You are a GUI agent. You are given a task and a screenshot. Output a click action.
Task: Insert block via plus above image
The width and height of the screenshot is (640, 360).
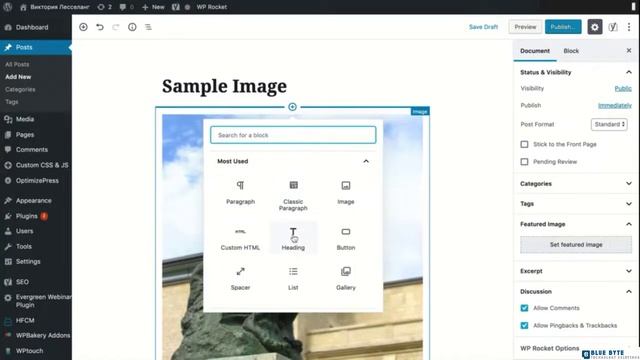(x=292, y=107)
